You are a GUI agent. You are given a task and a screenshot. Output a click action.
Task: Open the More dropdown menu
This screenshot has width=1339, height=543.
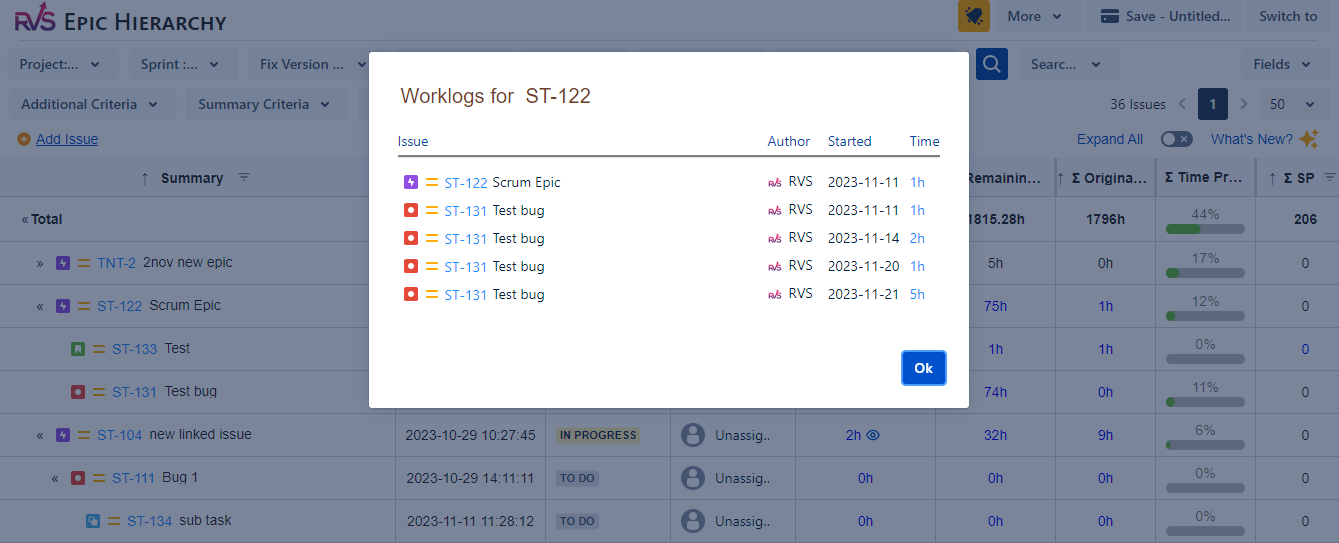[x=1037, y=16]
